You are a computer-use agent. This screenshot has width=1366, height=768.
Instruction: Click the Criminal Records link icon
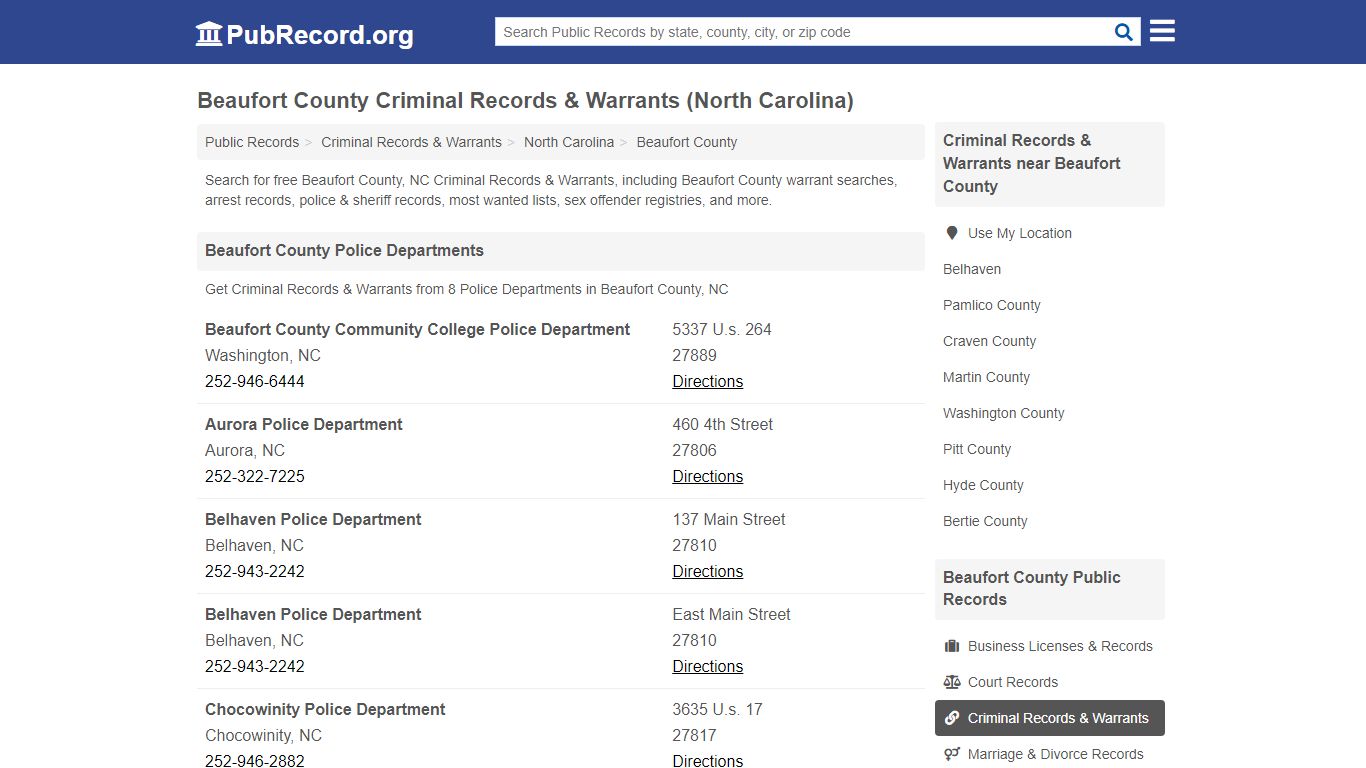tap(952, 718)
